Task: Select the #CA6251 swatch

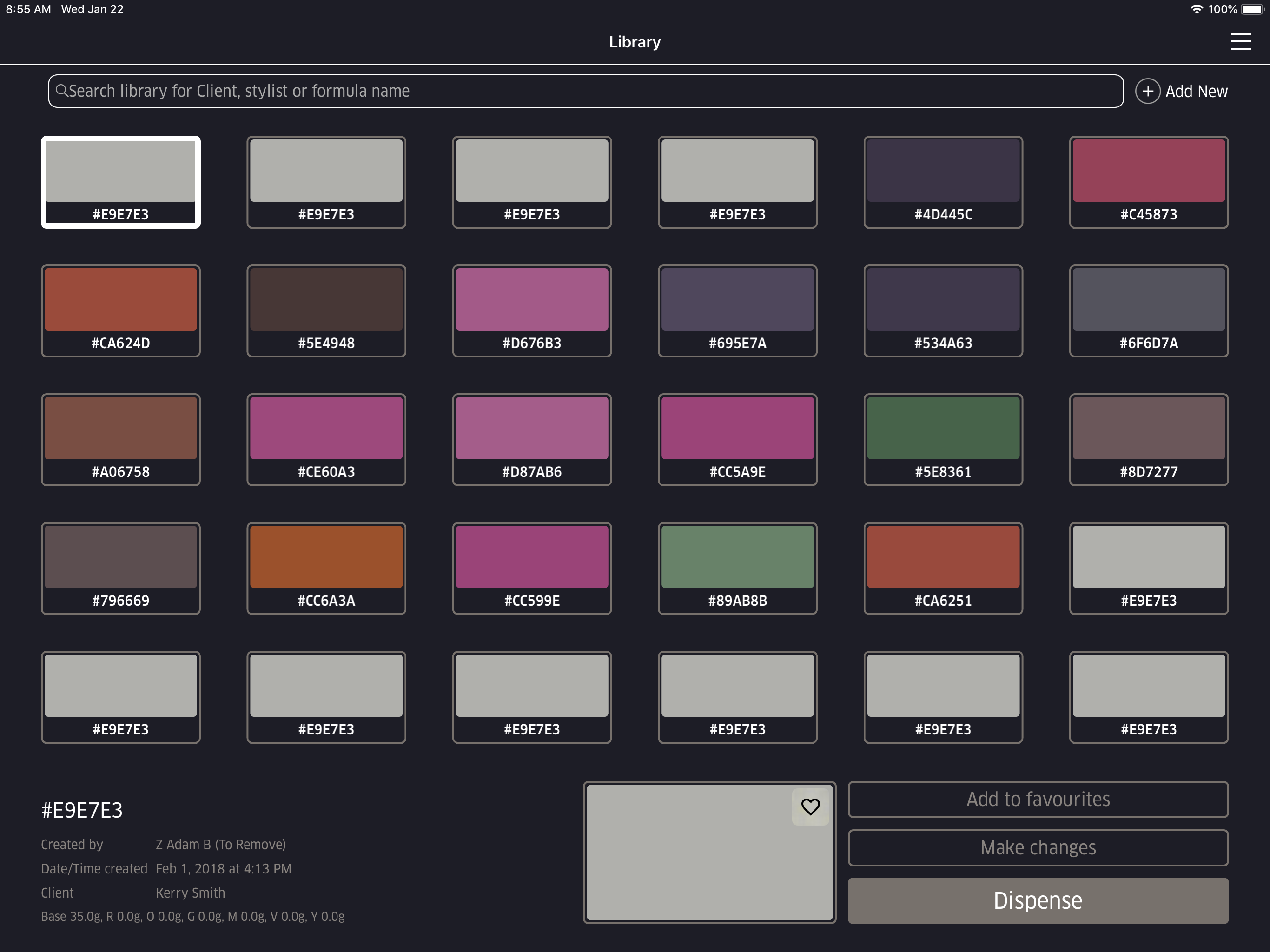Action: click(x=943, y=568)
